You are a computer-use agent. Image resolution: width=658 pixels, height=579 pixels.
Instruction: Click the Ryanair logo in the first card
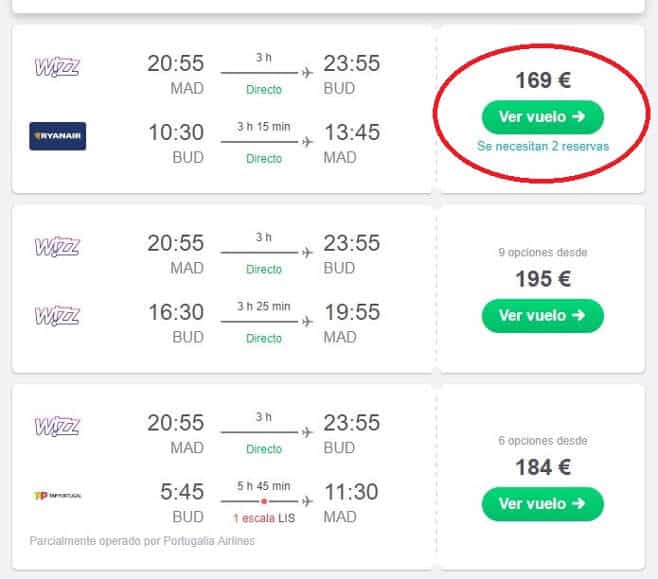click(x=58, y=136)
